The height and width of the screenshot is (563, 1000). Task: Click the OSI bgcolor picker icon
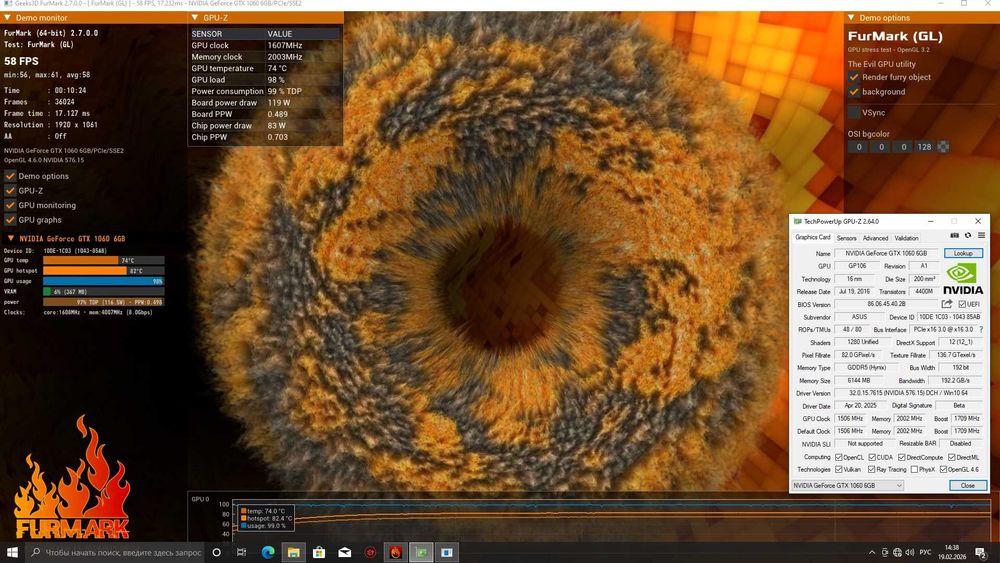[x=943, y=147]
